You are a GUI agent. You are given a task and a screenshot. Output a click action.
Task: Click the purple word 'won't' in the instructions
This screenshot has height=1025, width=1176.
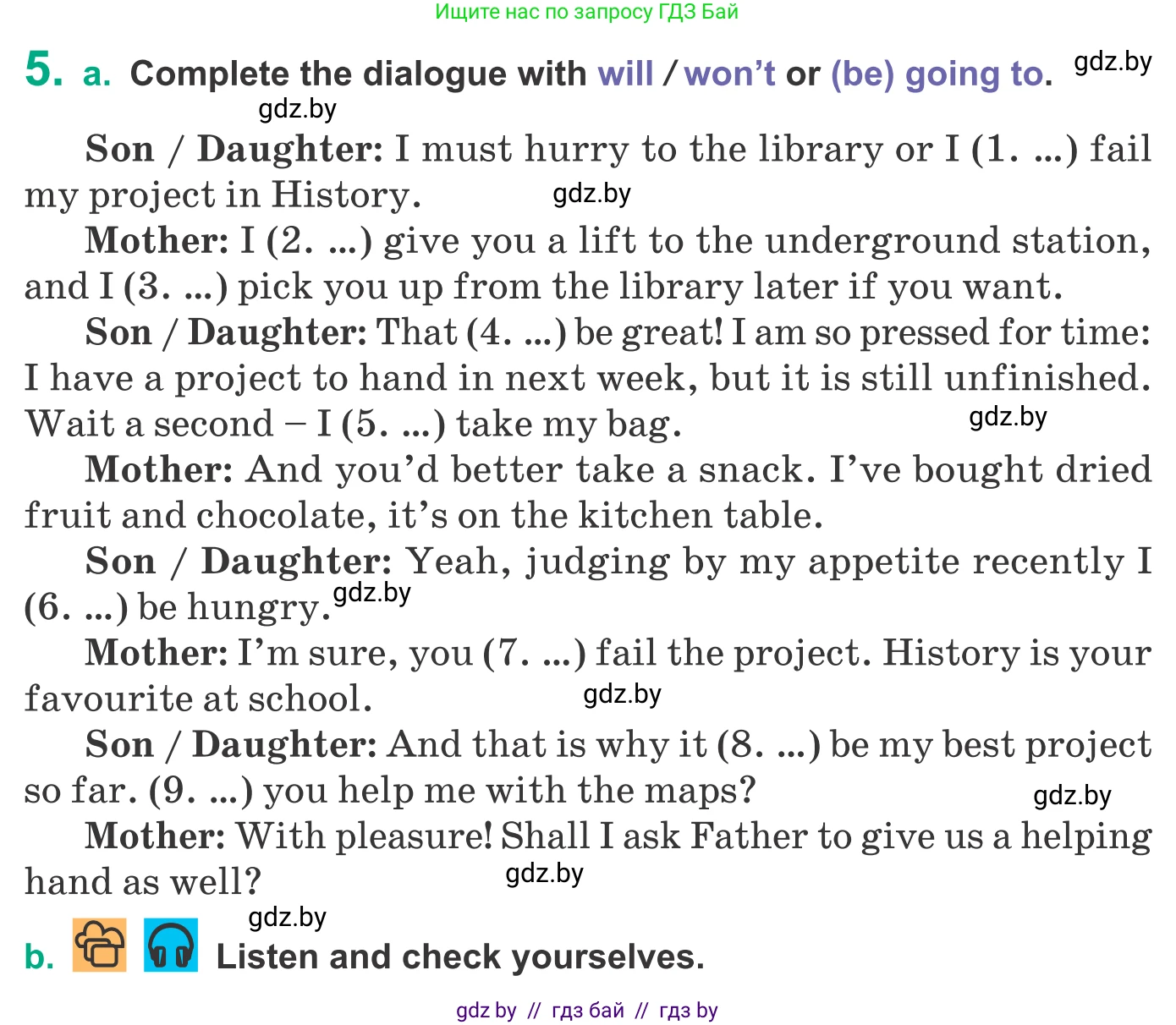729,74
